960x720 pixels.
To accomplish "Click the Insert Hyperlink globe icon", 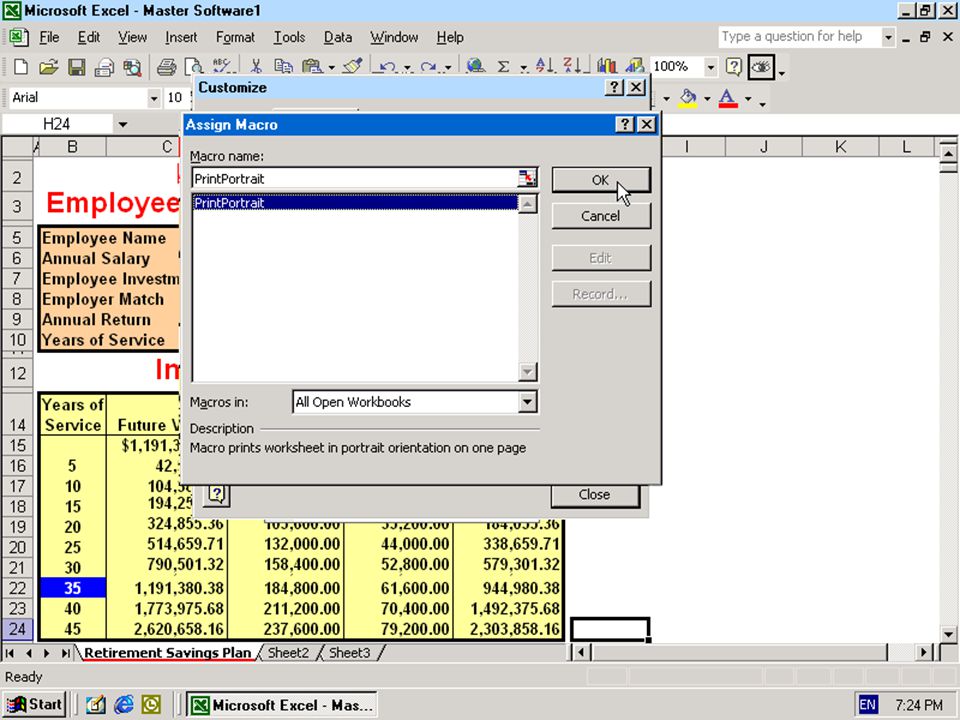I will coord(476,67).
